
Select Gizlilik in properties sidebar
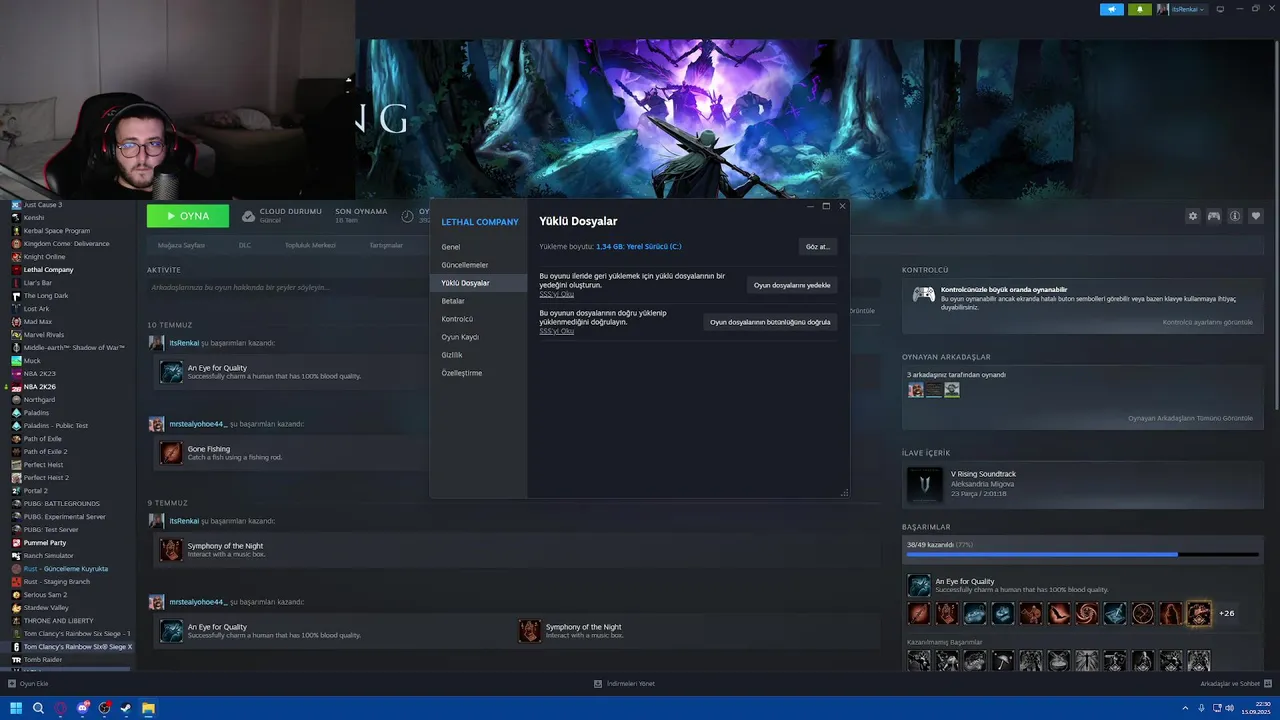(x=478, y=355)
